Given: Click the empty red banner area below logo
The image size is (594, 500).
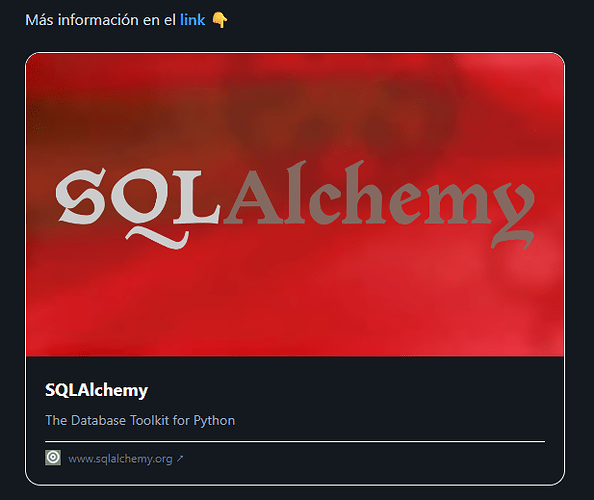Looking at the screenshot, I should point(295,303).
